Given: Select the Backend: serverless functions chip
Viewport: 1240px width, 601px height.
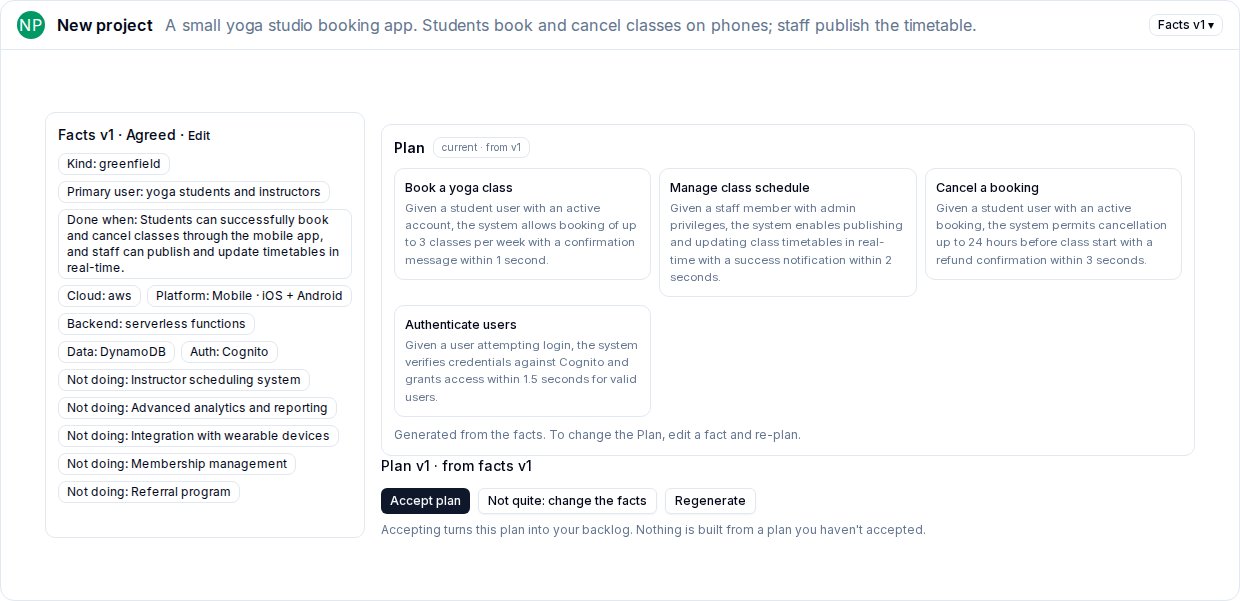Looking at the screenshot, I should click(156, 324).
